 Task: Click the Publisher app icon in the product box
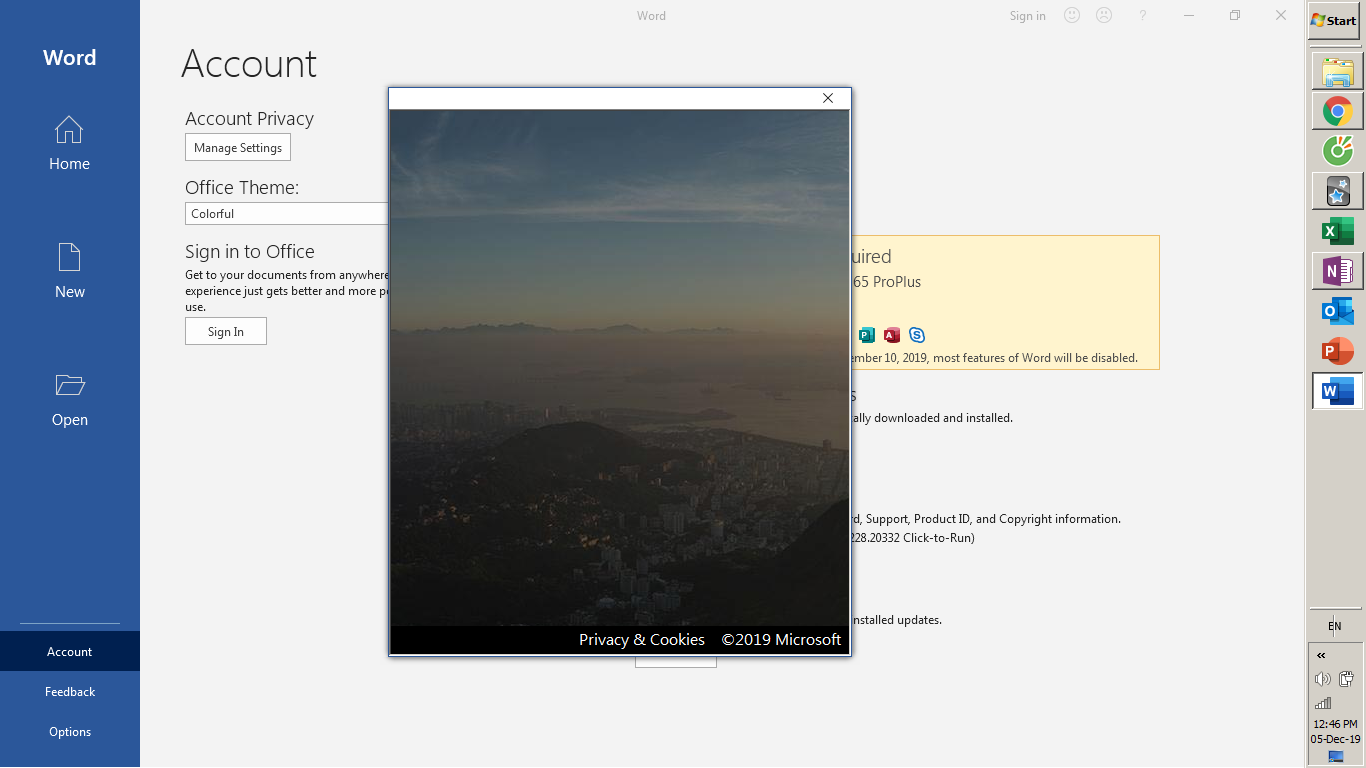[867, 335]
